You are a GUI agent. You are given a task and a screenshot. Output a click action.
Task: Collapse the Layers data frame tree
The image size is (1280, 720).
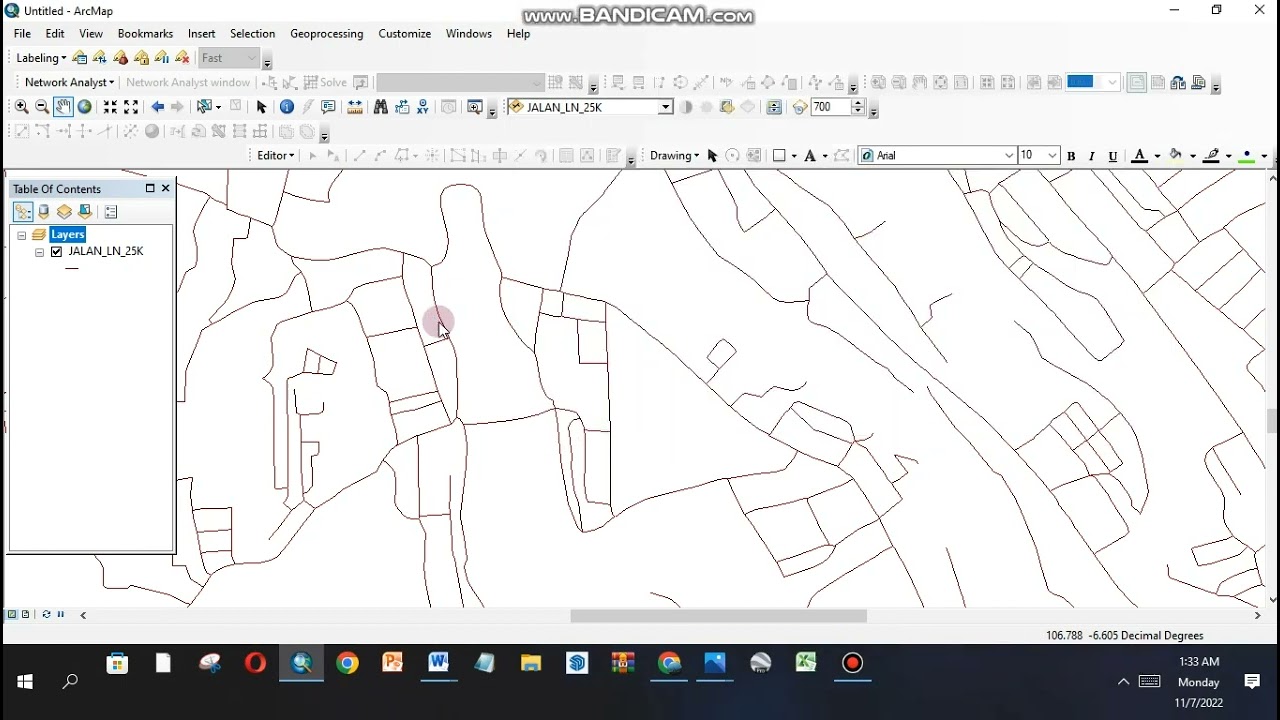[21, 235]
